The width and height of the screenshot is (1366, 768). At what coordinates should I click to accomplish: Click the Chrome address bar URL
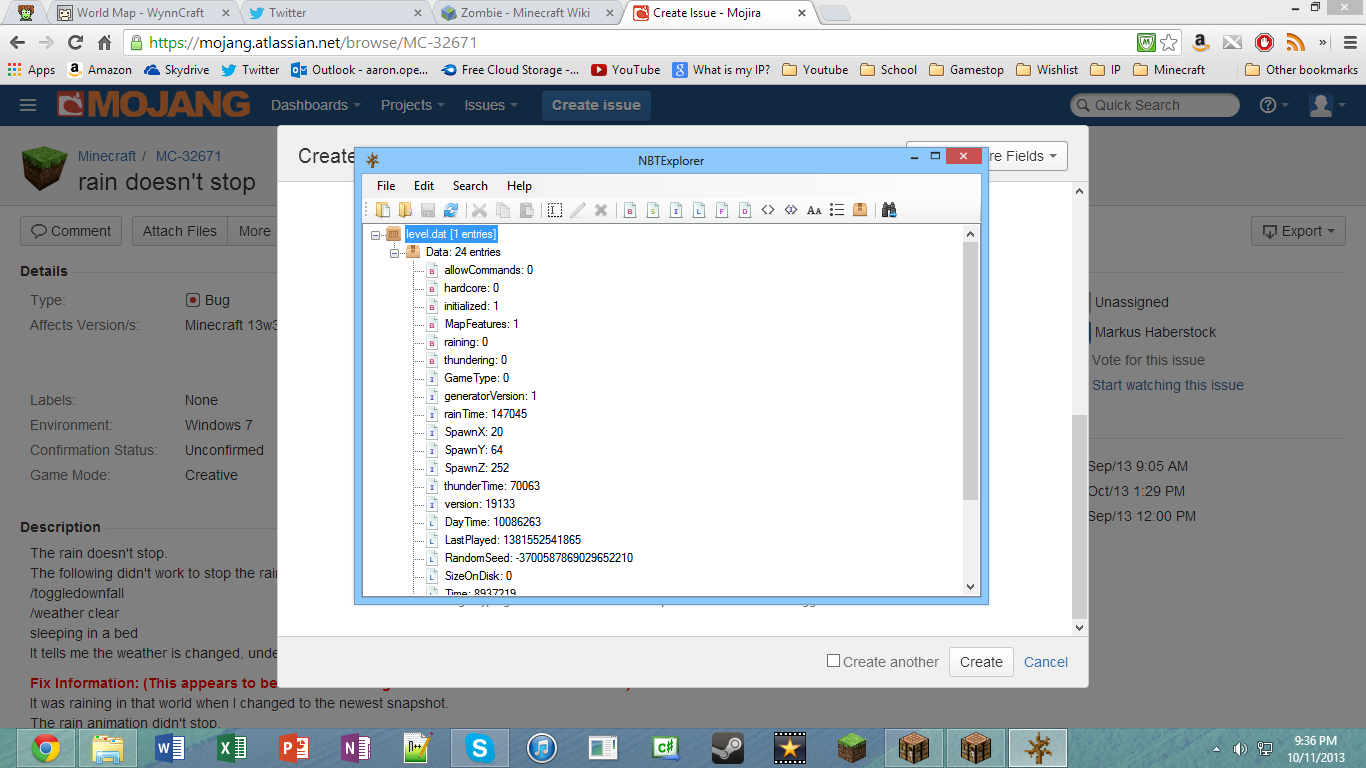click(313, 43)
